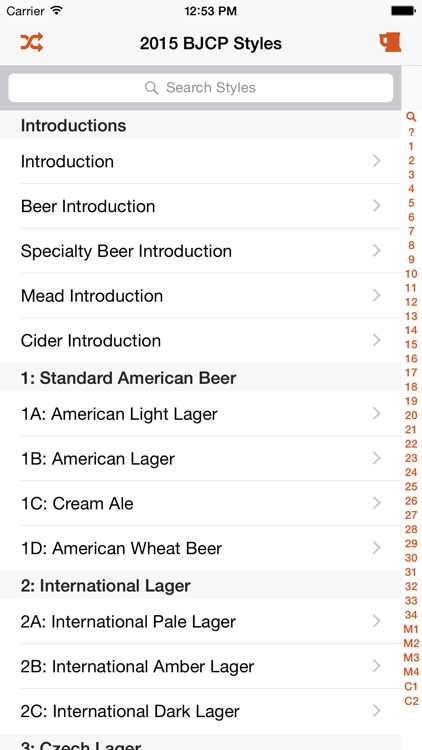Open 2C: International Dark Lager
This screenshot has height=750, width=422.
tap(200, 711)
